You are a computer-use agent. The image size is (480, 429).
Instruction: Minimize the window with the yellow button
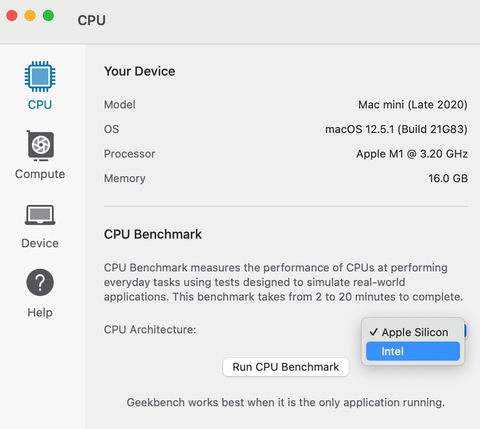pos(30,16)
